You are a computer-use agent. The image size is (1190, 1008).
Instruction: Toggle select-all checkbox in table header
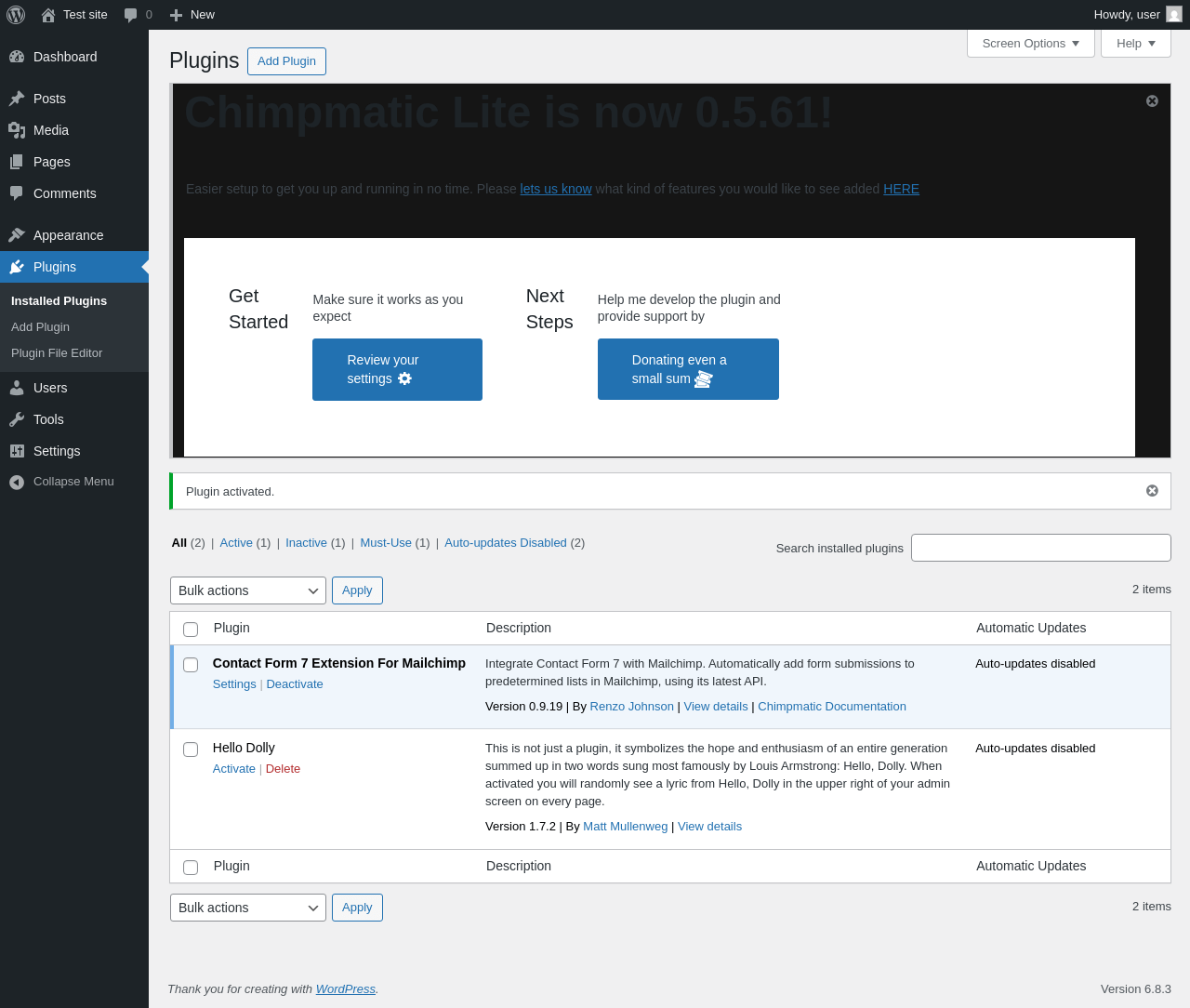[x=191, y=630]
